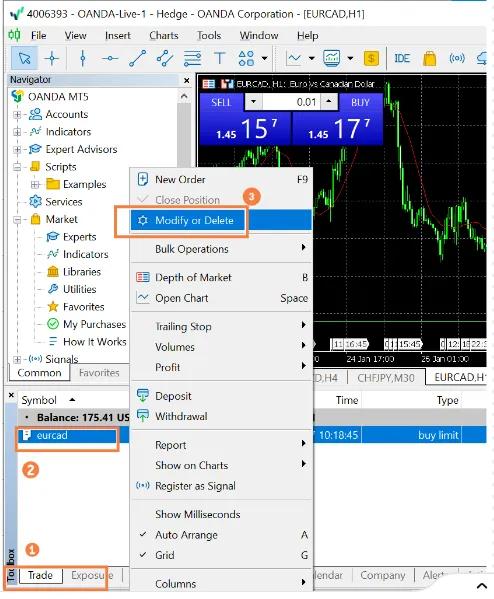The width and height of the screenshot is (494, 599).
Task: Draw a vertical line tool
Action: pos(83,58)
